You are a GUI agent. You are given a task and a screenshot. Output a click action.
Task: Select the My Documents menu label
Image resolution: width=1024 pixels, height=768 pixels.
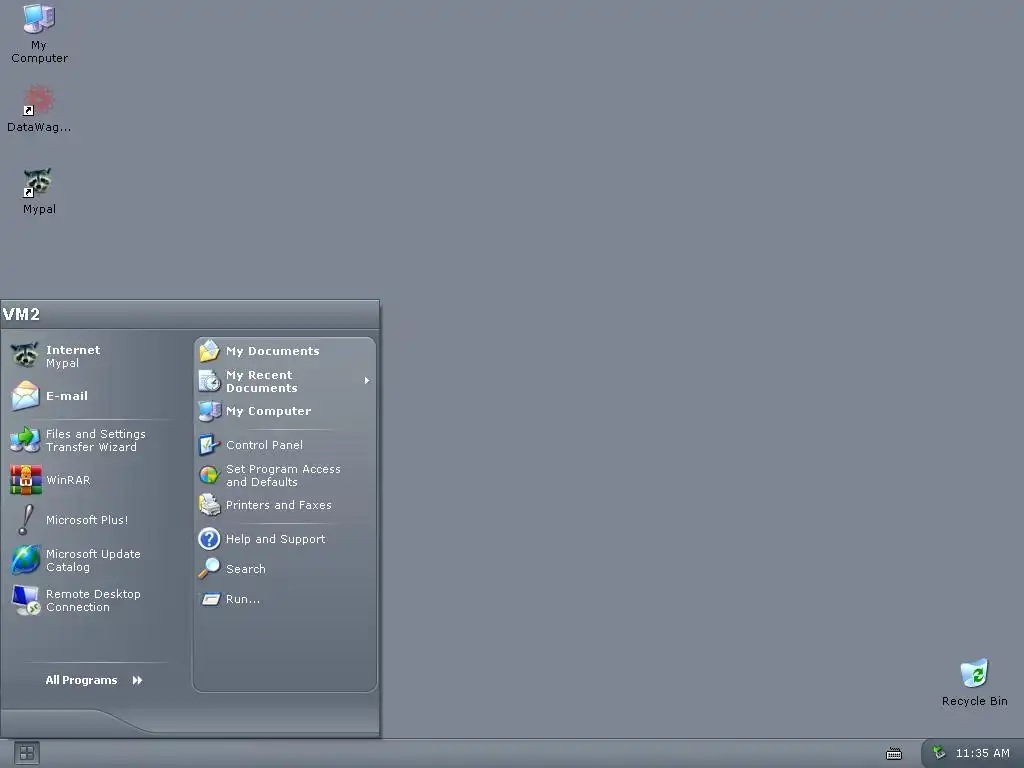[x=272, y=351]
